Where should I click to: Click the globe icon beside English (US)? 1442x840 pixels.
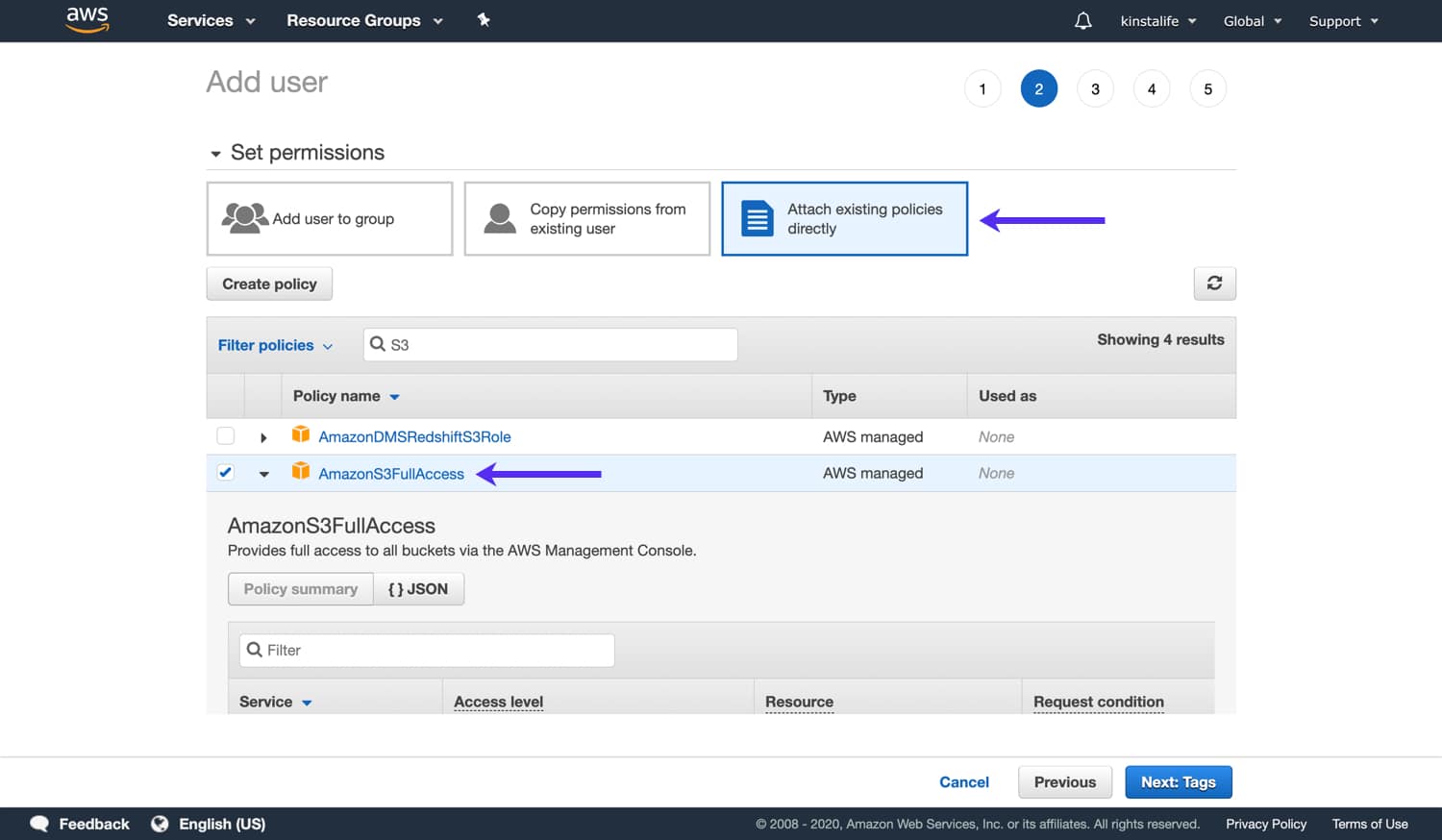tap(160, 824)
